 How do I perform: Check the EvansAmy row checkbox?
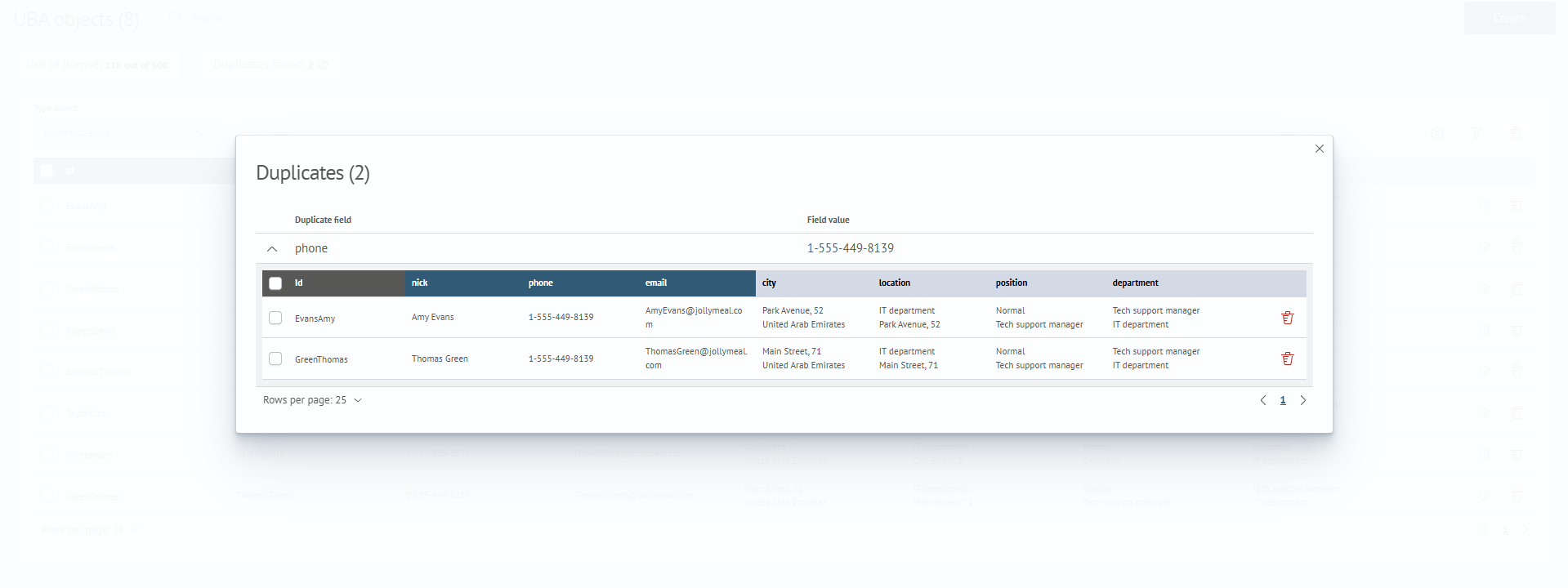[x=275, y=318]
